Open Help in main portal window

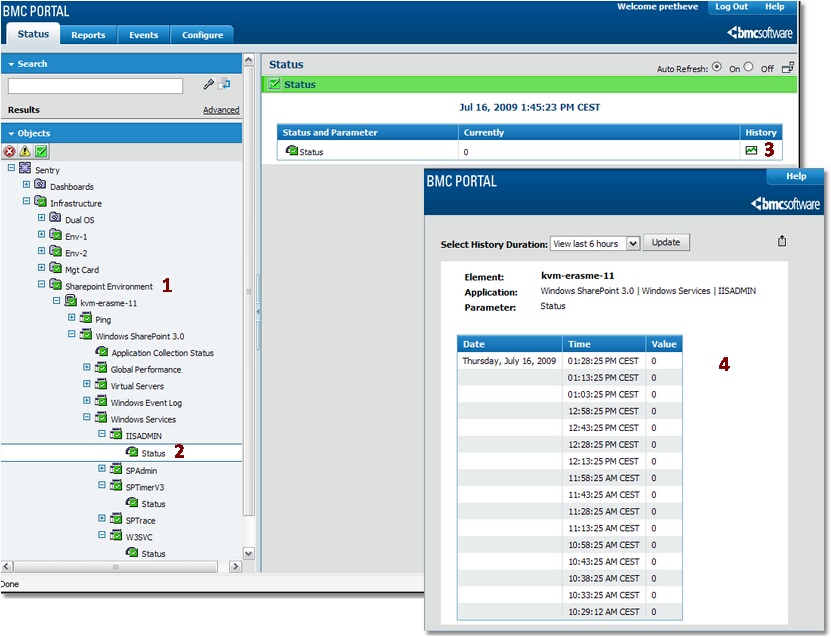point(774,6)
